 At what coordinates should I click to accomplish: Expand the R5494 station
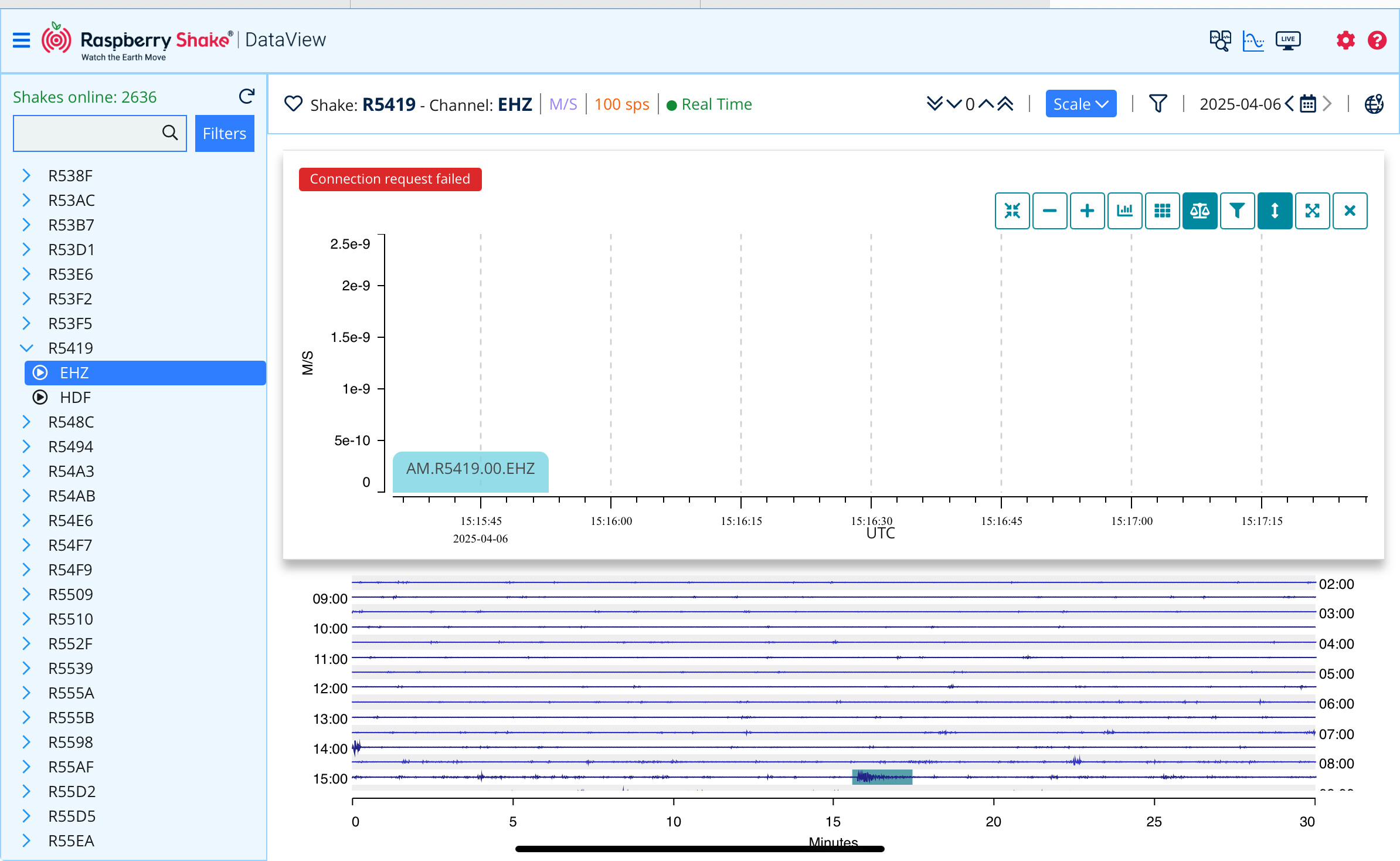[26, 446]
